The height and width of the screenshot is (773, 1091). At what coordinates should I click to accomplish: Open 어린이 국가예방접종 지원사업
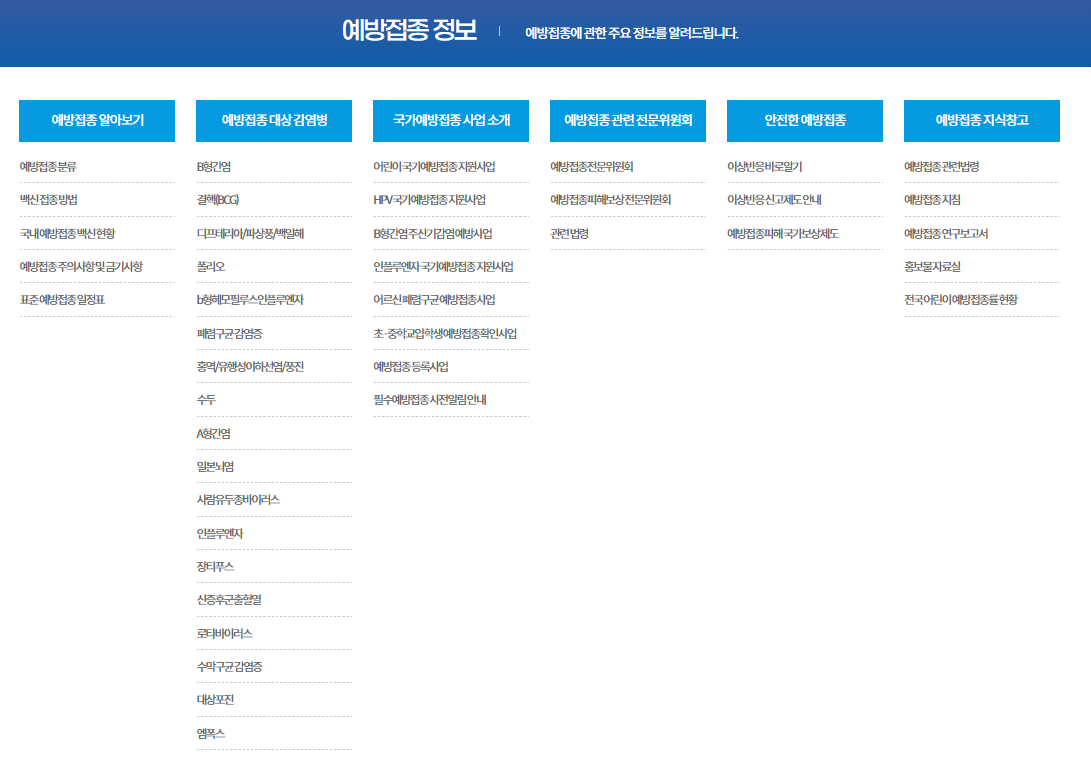point(434,167)
